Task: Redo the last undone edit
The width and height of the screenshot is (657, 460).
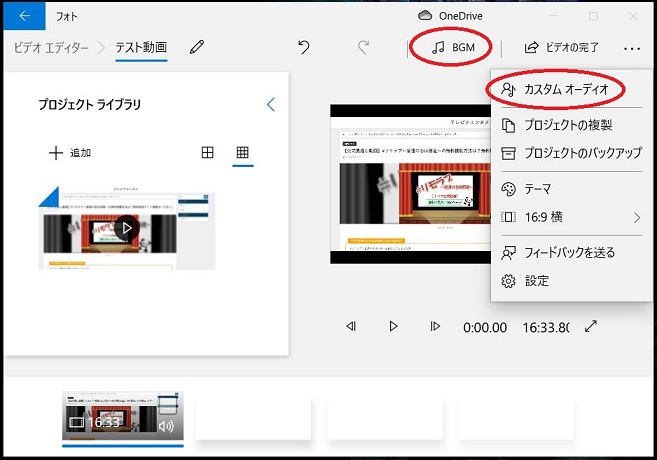Action: (x=364, y=47)
